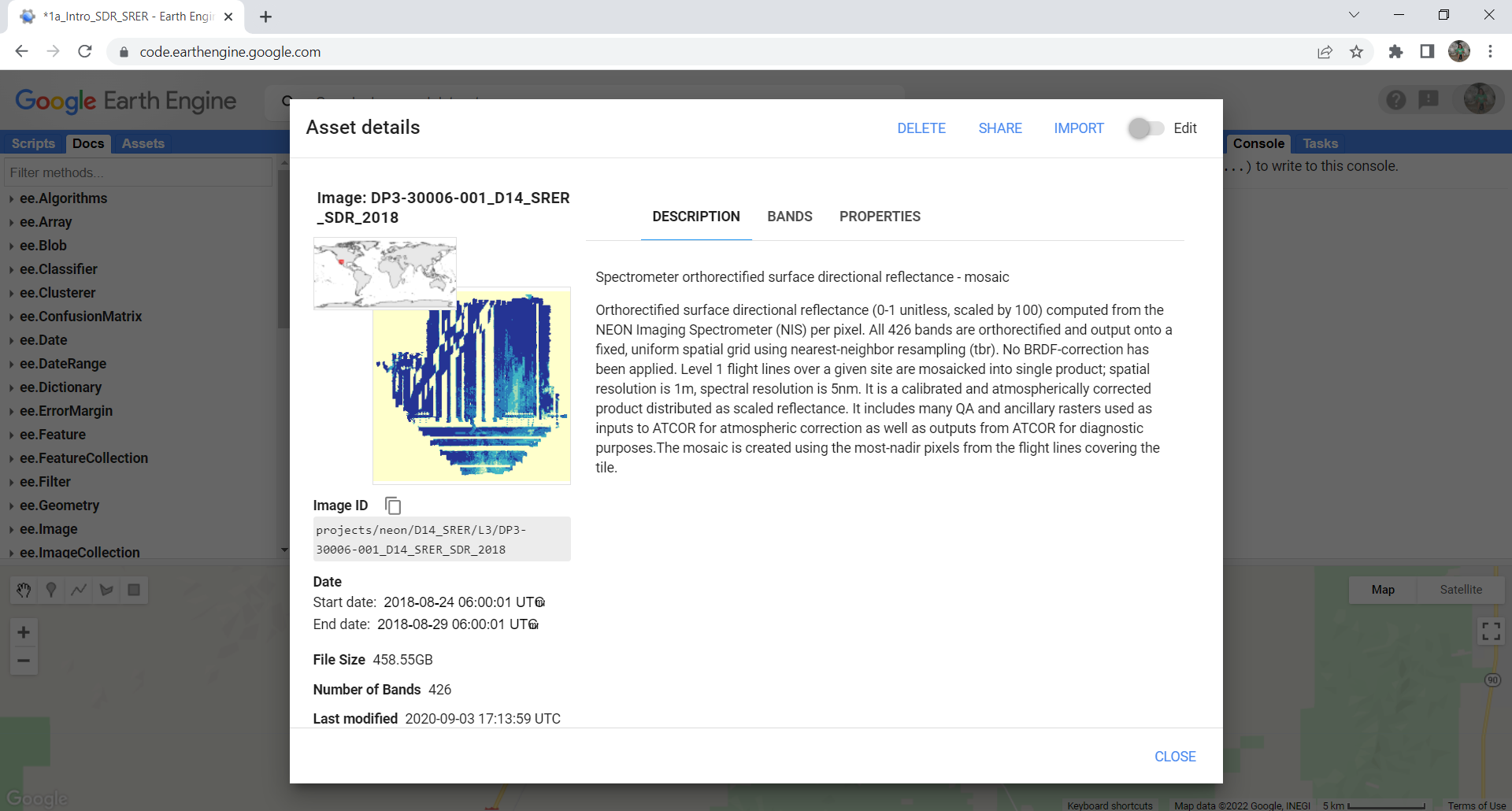The width and height of the screenshot is (1512, 811).
Task: Toggle the Edit switch in Asset details
Action: (1145, 128)
